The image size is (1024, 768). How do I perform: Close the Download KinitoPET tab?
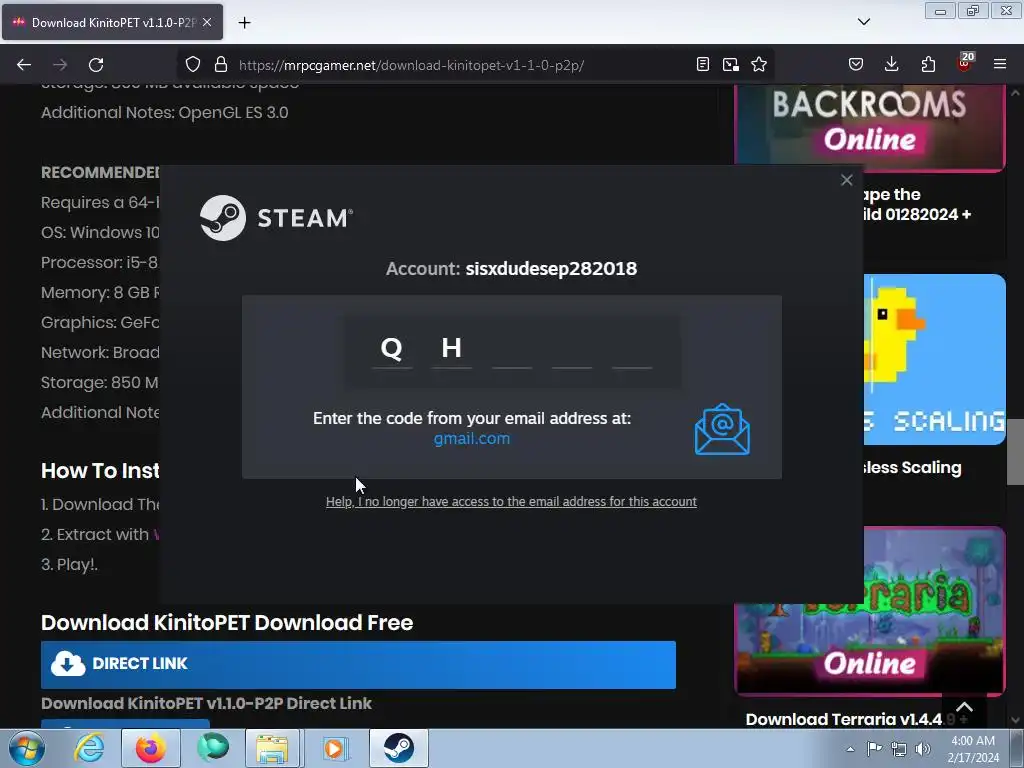(x=207, y=22)
